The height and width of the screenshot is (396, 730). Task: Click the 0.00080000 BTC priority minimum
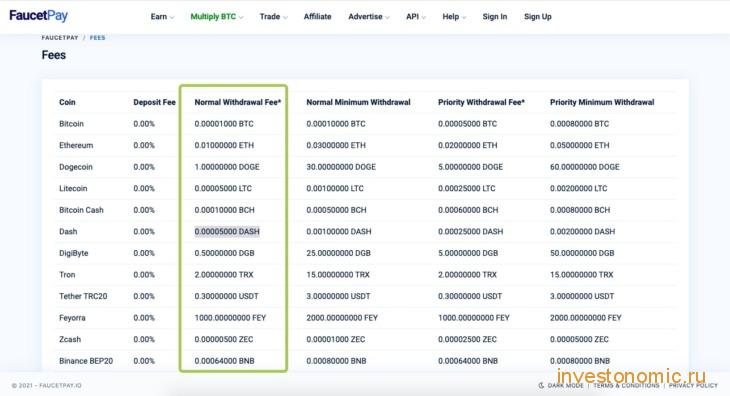tap(579, 124)
